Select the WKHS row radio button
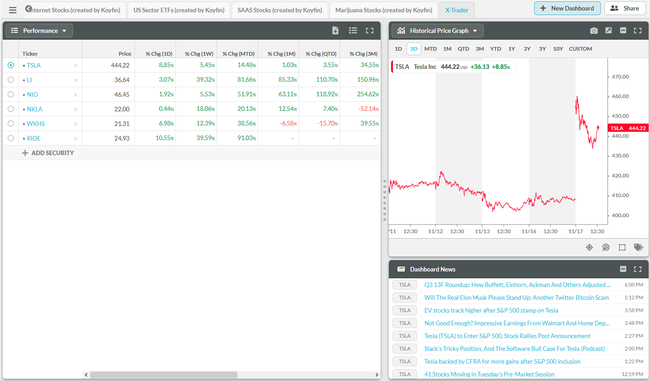The image size is (650, 381). pyautogui.click(x=11, y=123)
